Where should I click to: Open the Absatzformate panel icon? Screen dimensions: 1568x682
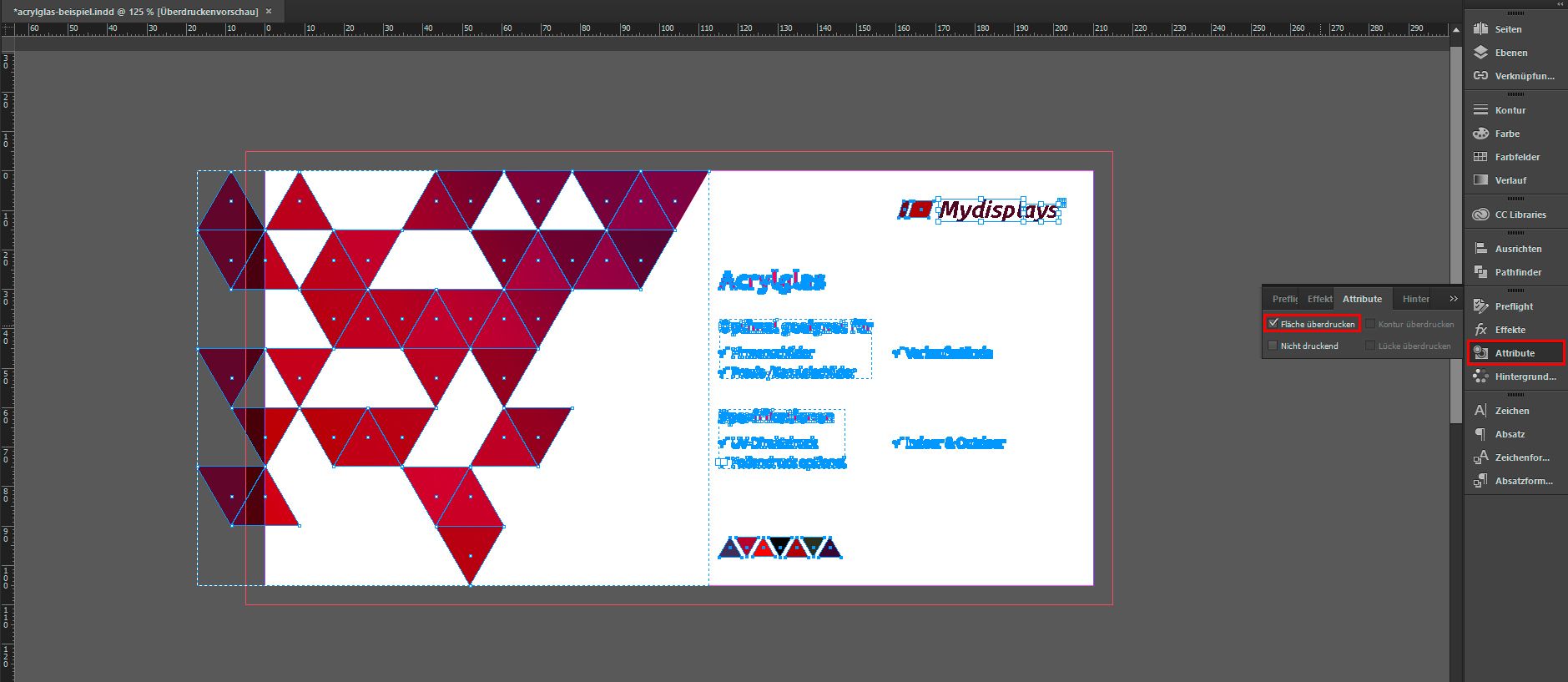[1480, 480]
